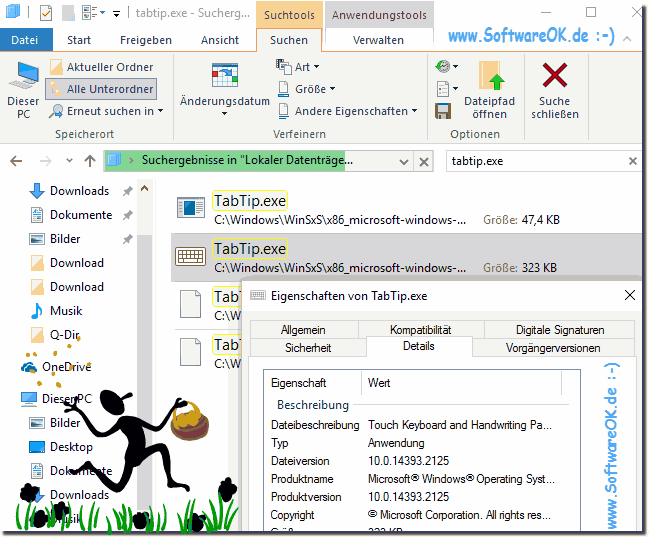Open the Größe filter dropdown
This screenshot has width=649, height=538.
[x=306, y=89]
